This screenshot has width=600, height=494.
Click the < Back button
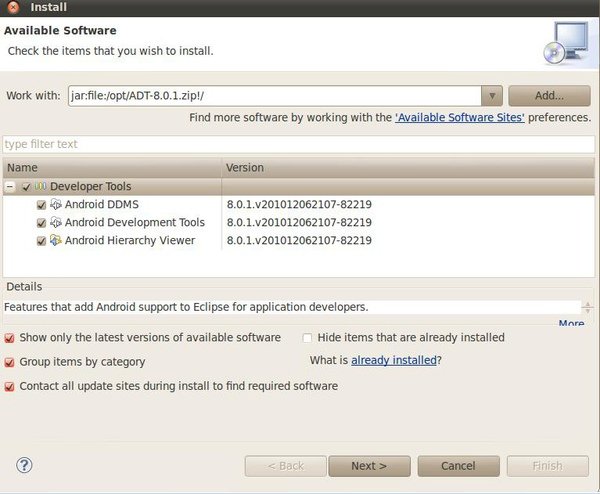[286, 466]
